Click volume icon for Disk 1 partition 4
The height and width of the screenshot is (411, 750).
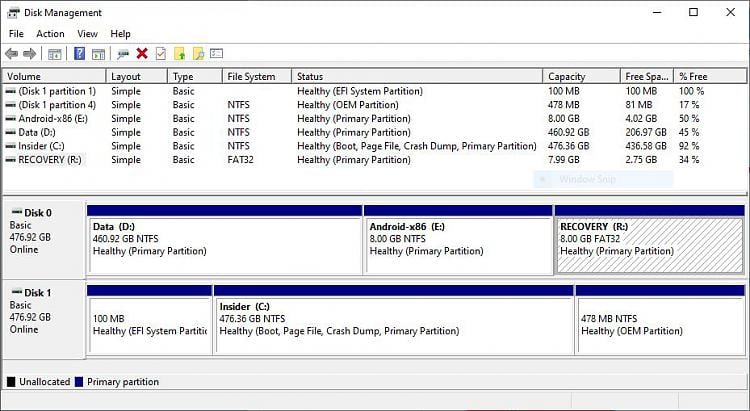click(x=11, y=105)
